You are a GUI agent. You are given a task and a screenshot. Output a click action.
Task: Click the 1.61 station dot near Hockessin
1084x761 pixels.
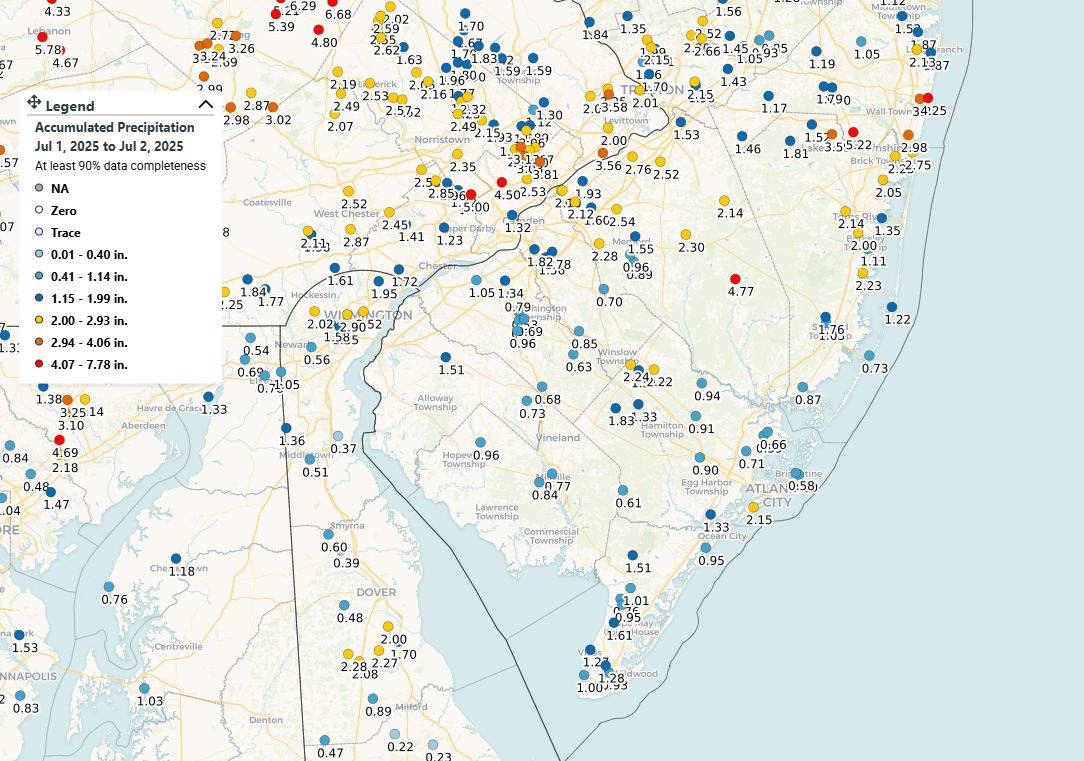(335, 267)
